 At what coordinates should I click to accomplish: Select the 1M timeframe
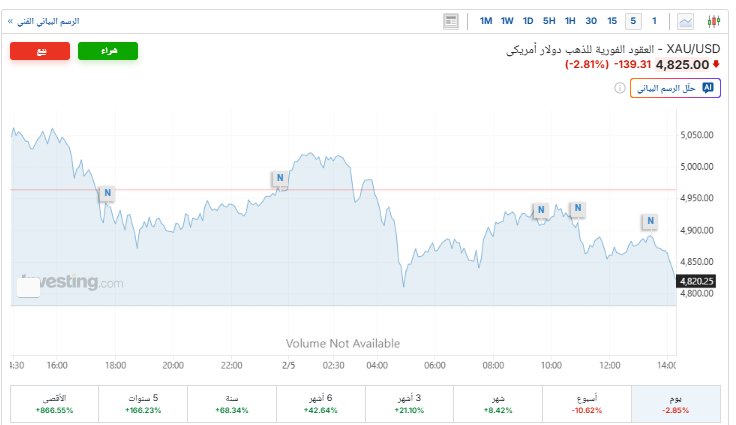[486, 21]
